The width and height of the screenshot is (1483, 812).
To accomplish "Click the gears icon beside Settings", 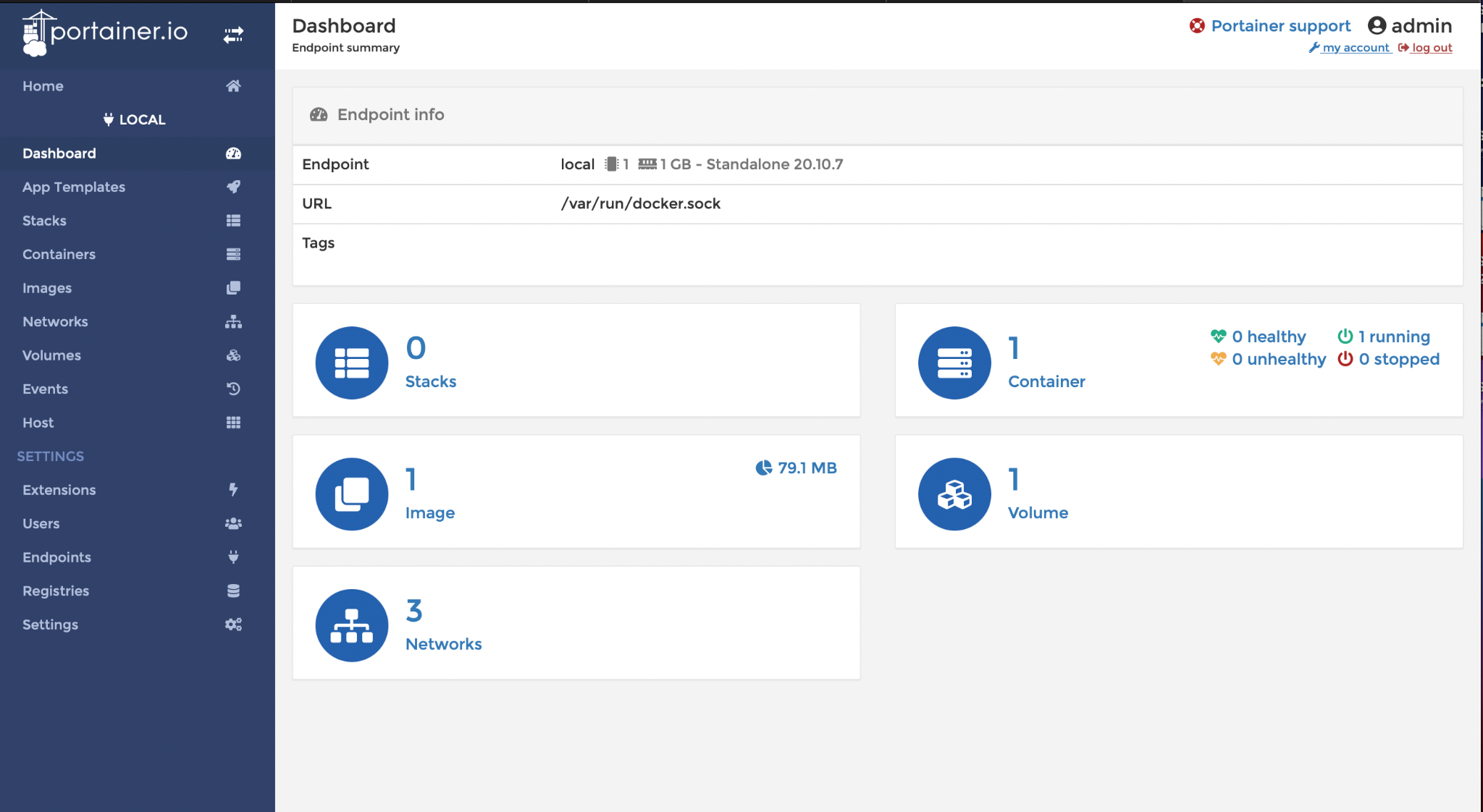I will 233,625.
